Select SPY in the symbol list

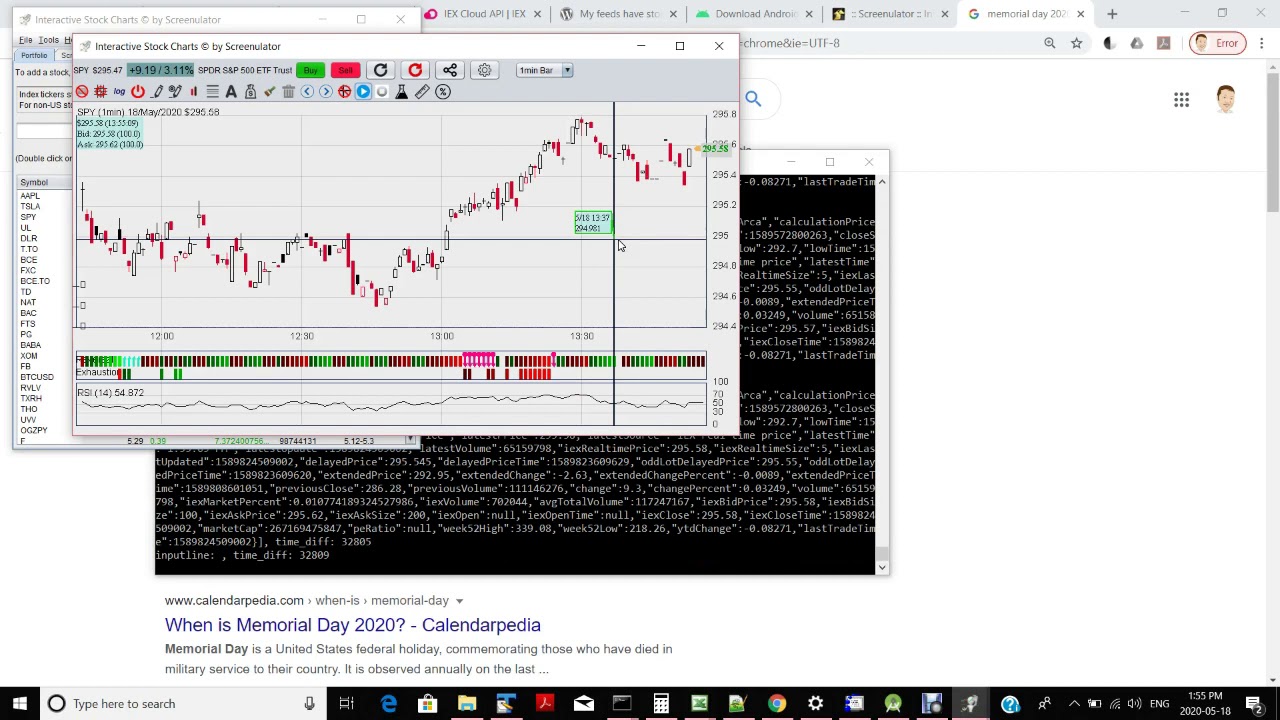pyautogui.click(x=28, y=217)
